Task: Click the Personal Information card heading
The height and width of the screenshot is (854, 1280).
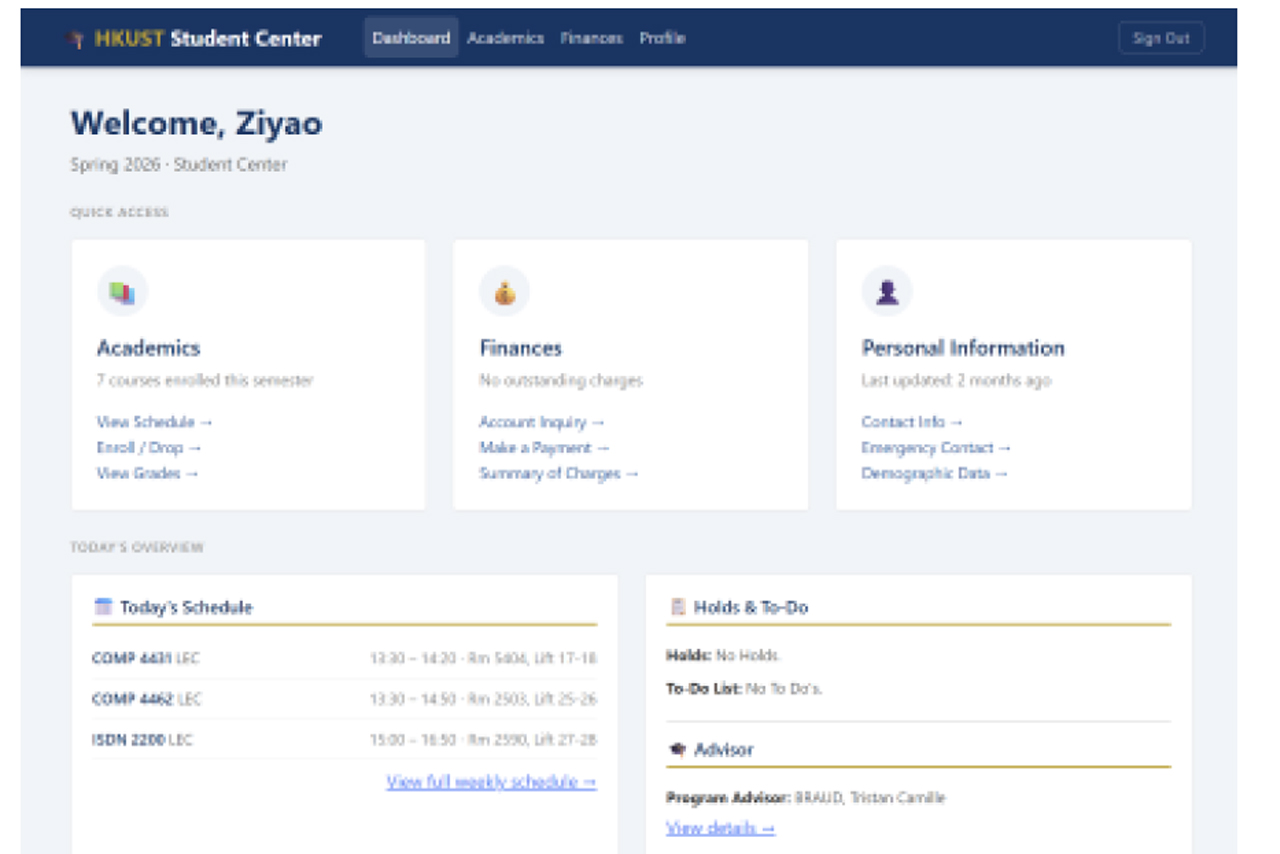Action: point(963,348)
